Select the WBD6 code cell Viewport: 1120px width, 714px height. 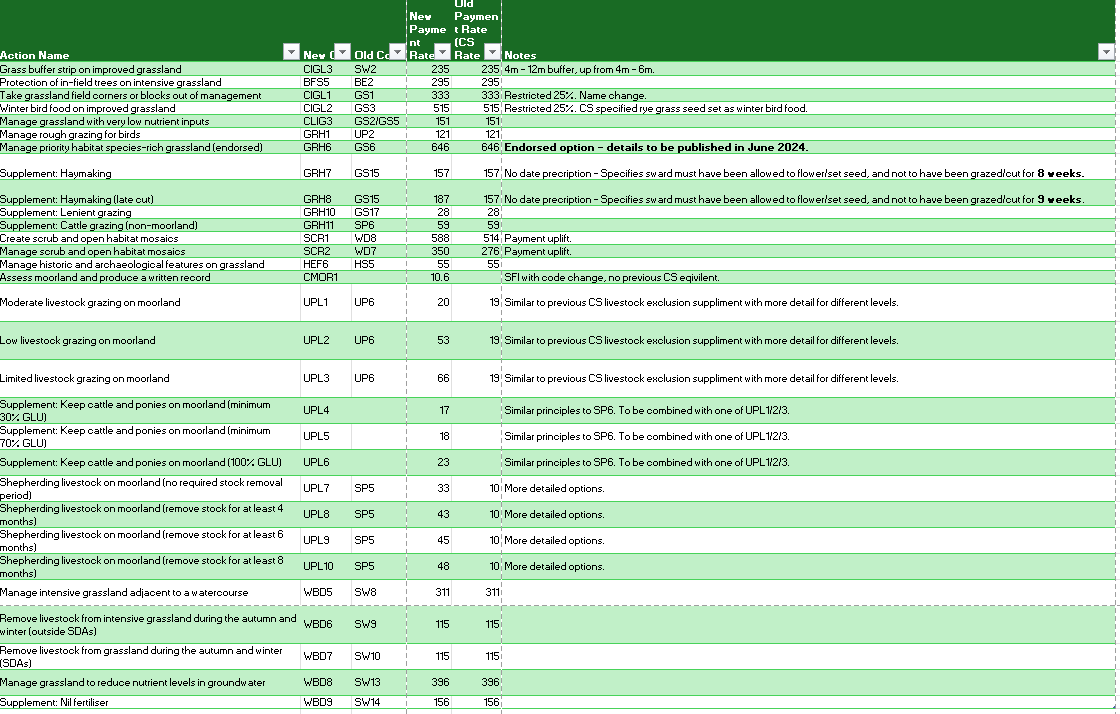pos(326,624)
